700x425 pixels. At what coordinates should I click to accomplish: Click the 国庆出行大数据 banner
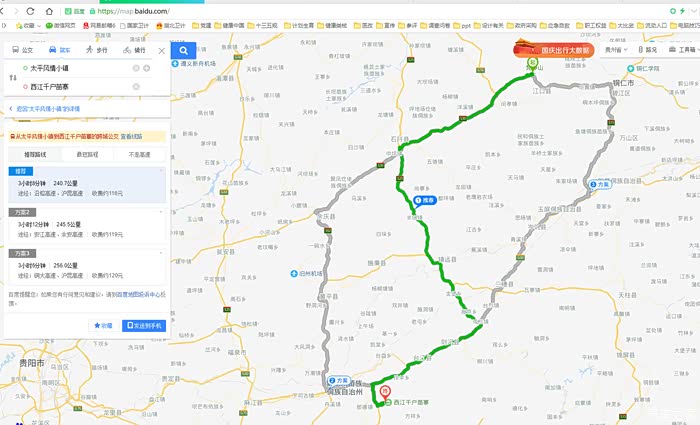tap(554, 50)
